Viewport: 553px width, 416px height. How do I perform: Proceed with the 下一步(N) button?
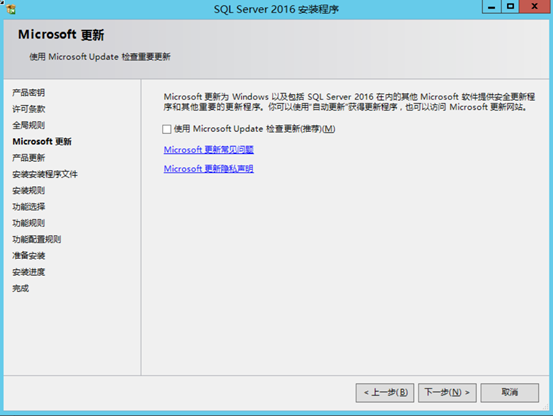coord(447,392)
